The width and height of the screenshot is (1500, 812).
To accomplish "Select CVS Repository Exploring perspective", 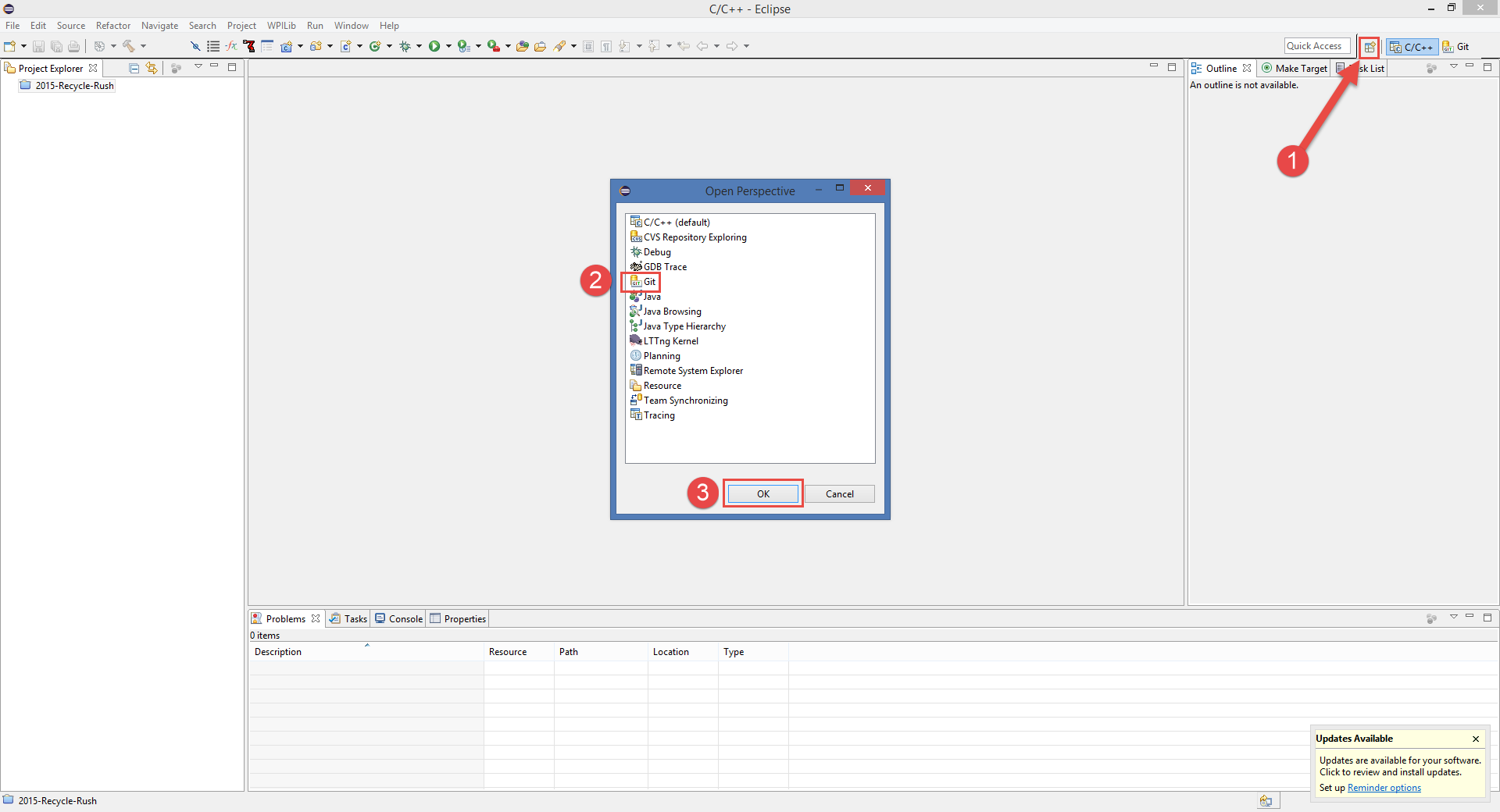I will (688, 237).
